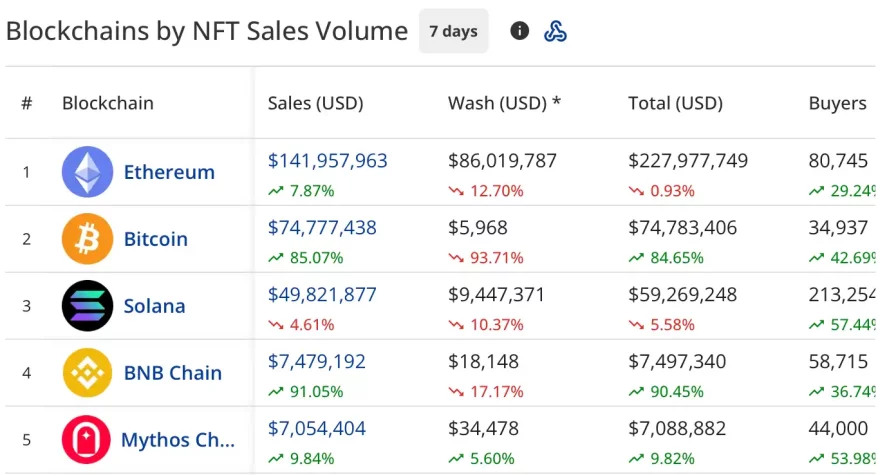
Task: Sort table by Buyers column
Action: [837, 103]
